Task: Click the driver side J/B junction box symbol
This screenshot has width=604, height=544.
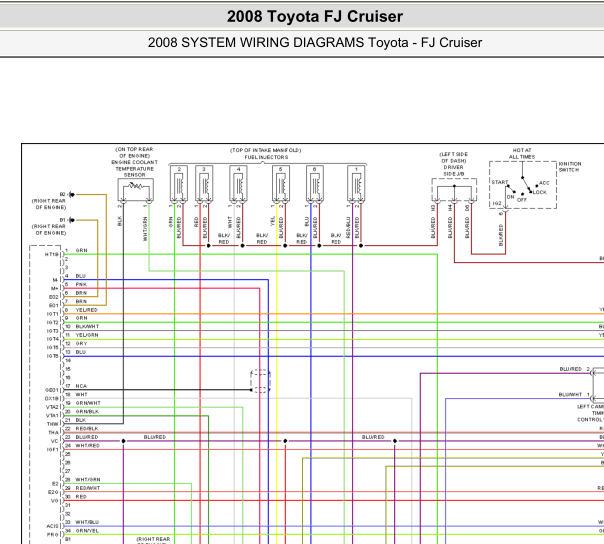Action: tap(454, 190)
